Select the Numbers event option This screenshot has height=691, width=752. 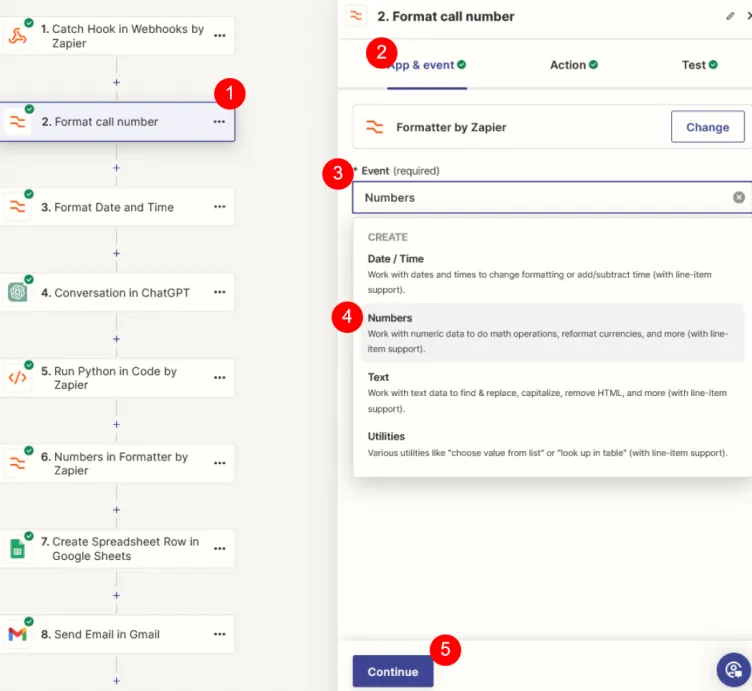pos(552,333)
